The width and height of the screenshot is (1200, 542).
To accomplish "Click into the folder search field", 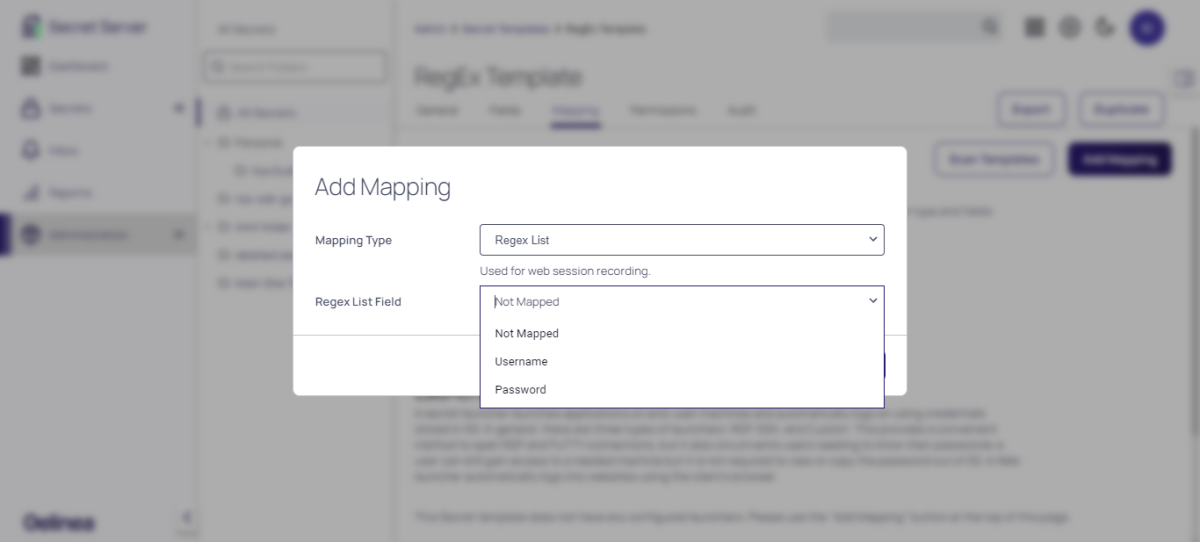I will pos(294,67).
